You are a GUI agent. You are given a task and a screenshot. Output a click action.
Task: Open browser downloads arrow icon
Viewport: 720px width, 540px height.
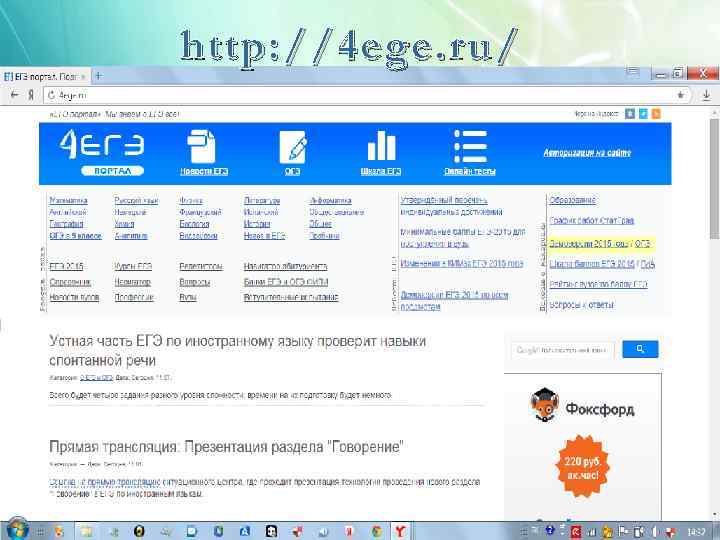tap(706, 96)
